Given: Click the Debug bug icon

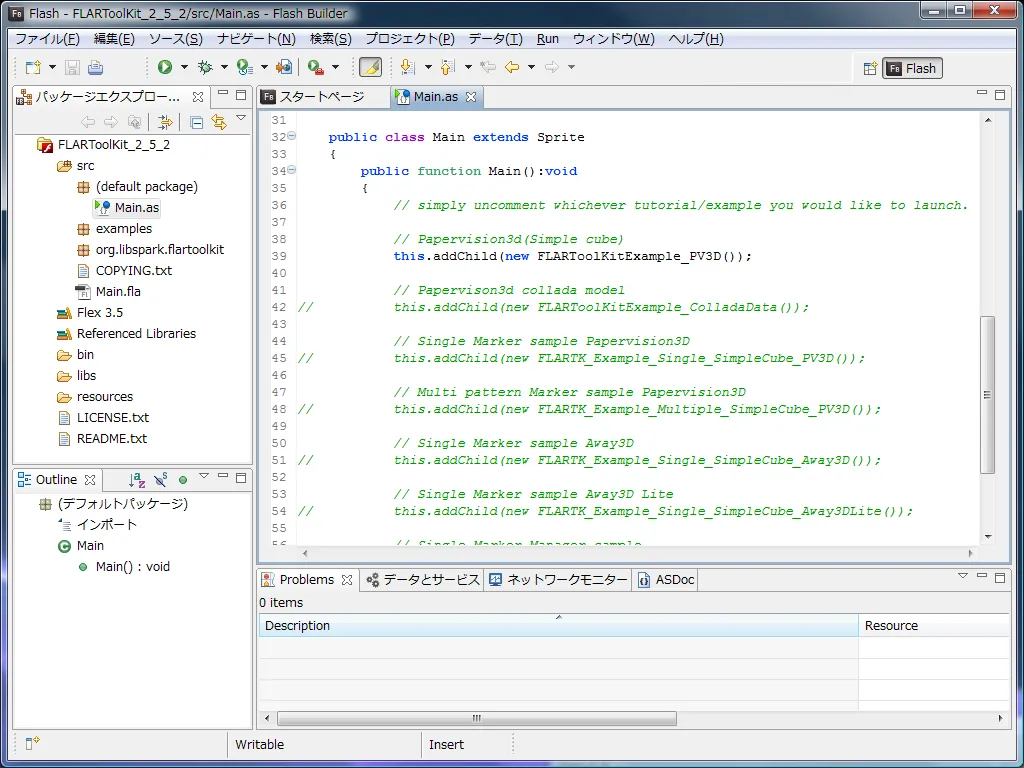Looking at the screenshot, I should [x=205, y=67].
